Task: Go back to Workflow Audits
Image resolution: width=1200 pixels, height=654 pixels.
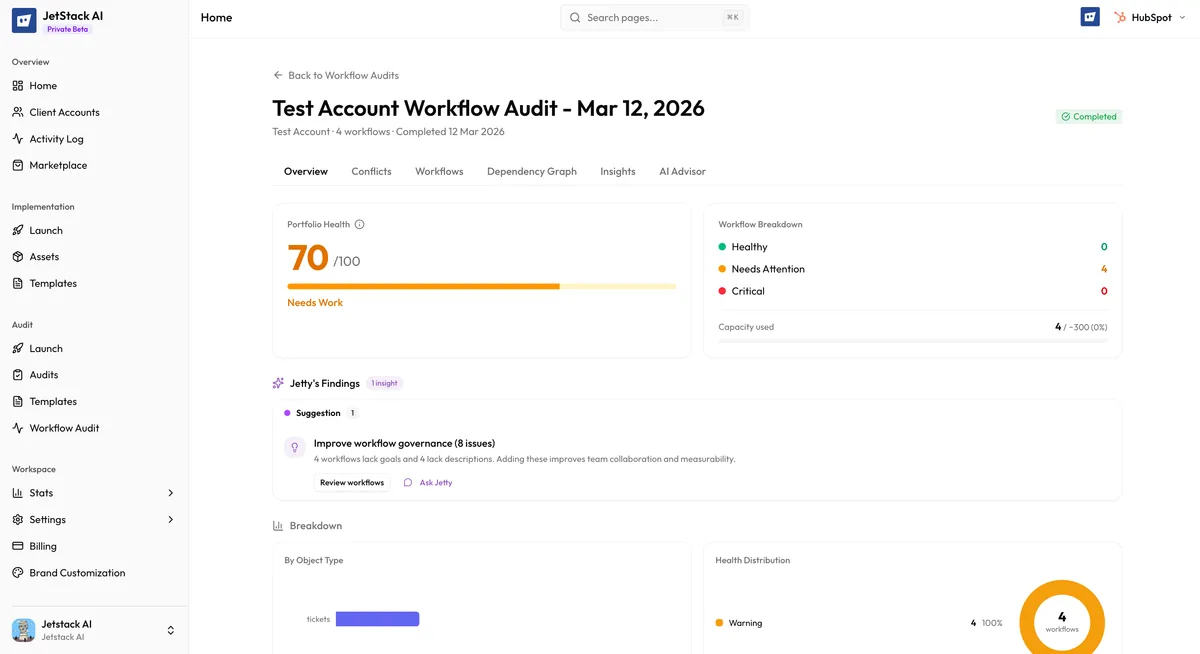Action: tap(335, 74)
